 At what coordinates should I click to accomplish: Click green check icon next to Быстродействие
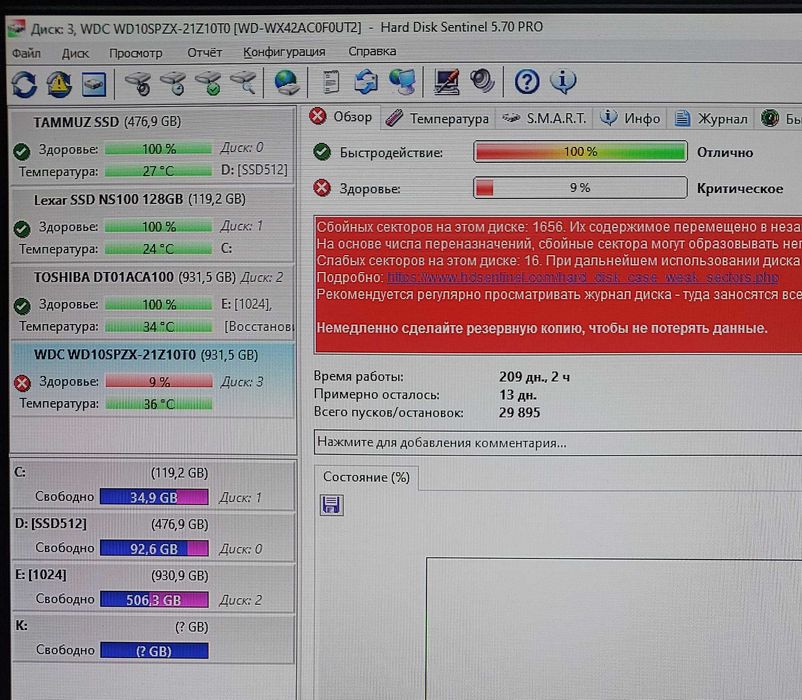point(322,152)
